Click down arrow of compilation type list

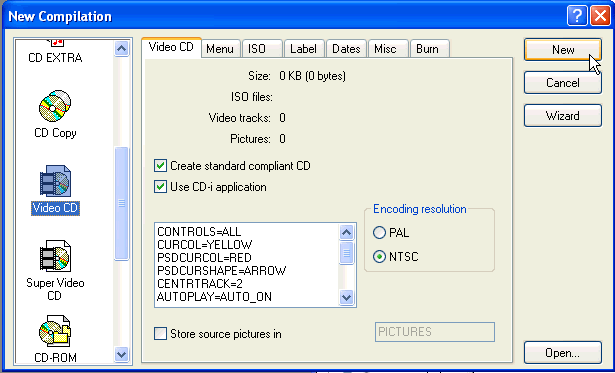coord(122,355)
